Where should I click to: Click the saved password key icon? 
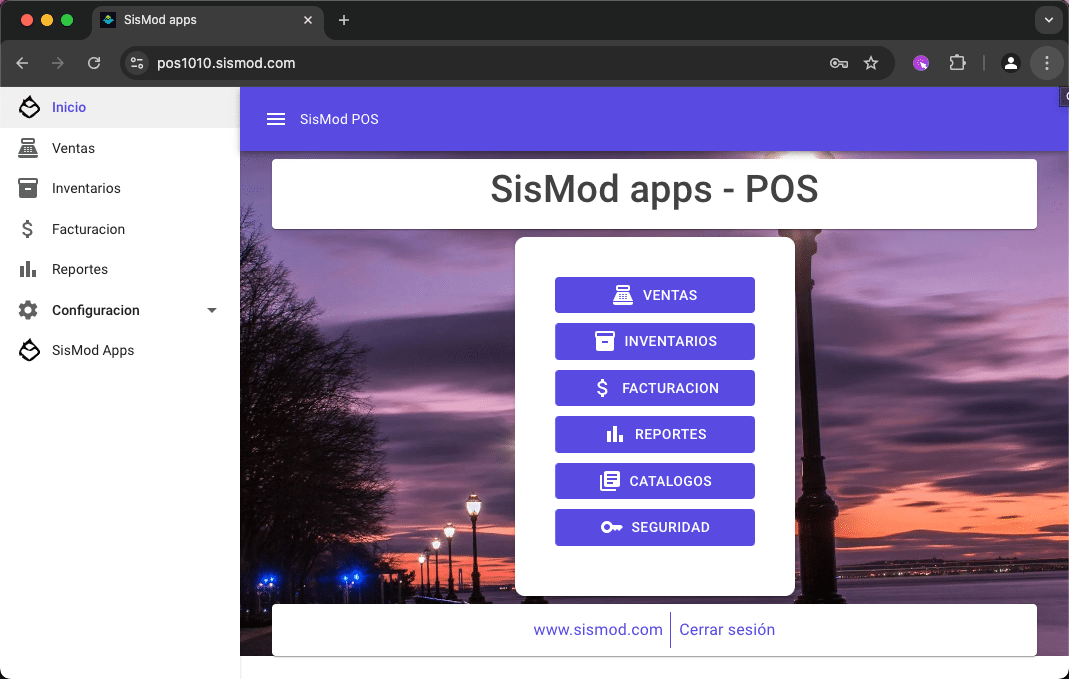click(839, 63)
